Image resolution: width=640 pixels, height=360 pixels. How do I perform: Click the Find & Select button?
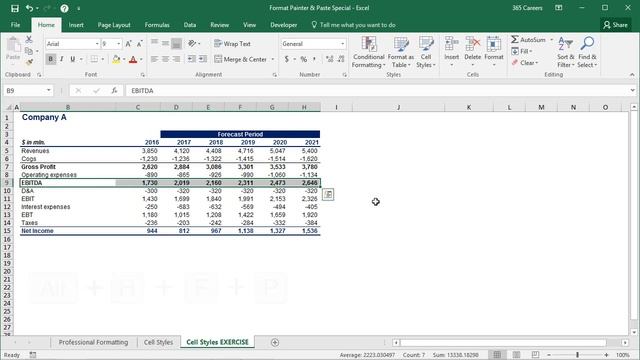click(587, 52)
